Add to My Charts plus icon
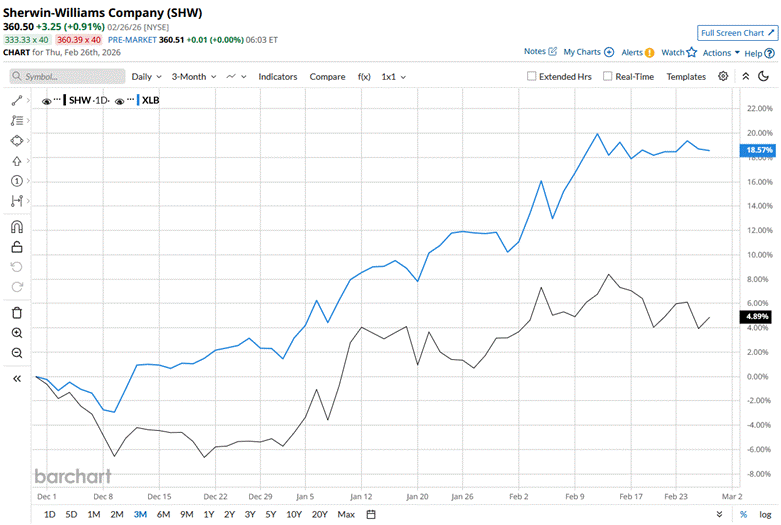Image resolution: width=781 pixels, height=525 pixels. (x=609, y=52)
